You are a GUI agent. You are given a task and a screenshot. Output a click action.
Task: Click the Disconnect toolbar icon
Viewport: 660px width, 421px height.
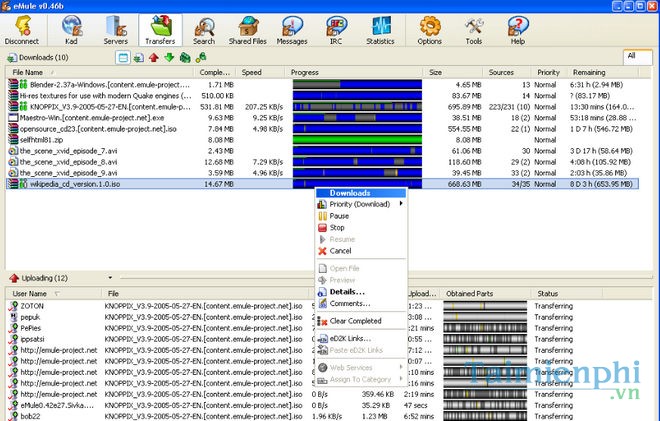point(22,30)
